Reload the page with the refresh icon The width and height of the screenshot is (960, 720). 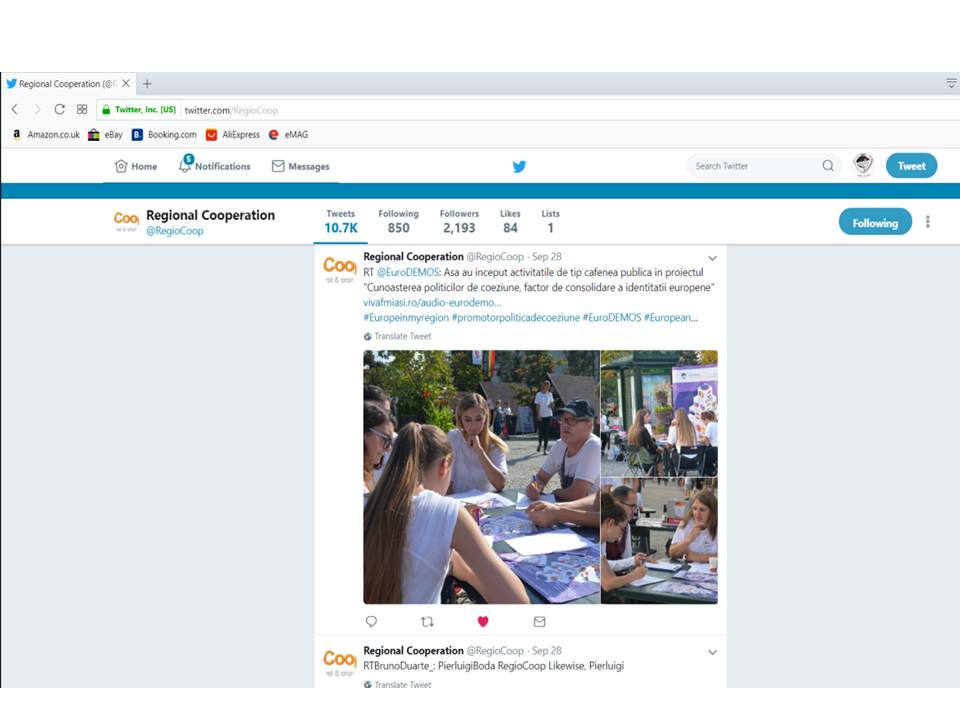[x=59, y=110]
